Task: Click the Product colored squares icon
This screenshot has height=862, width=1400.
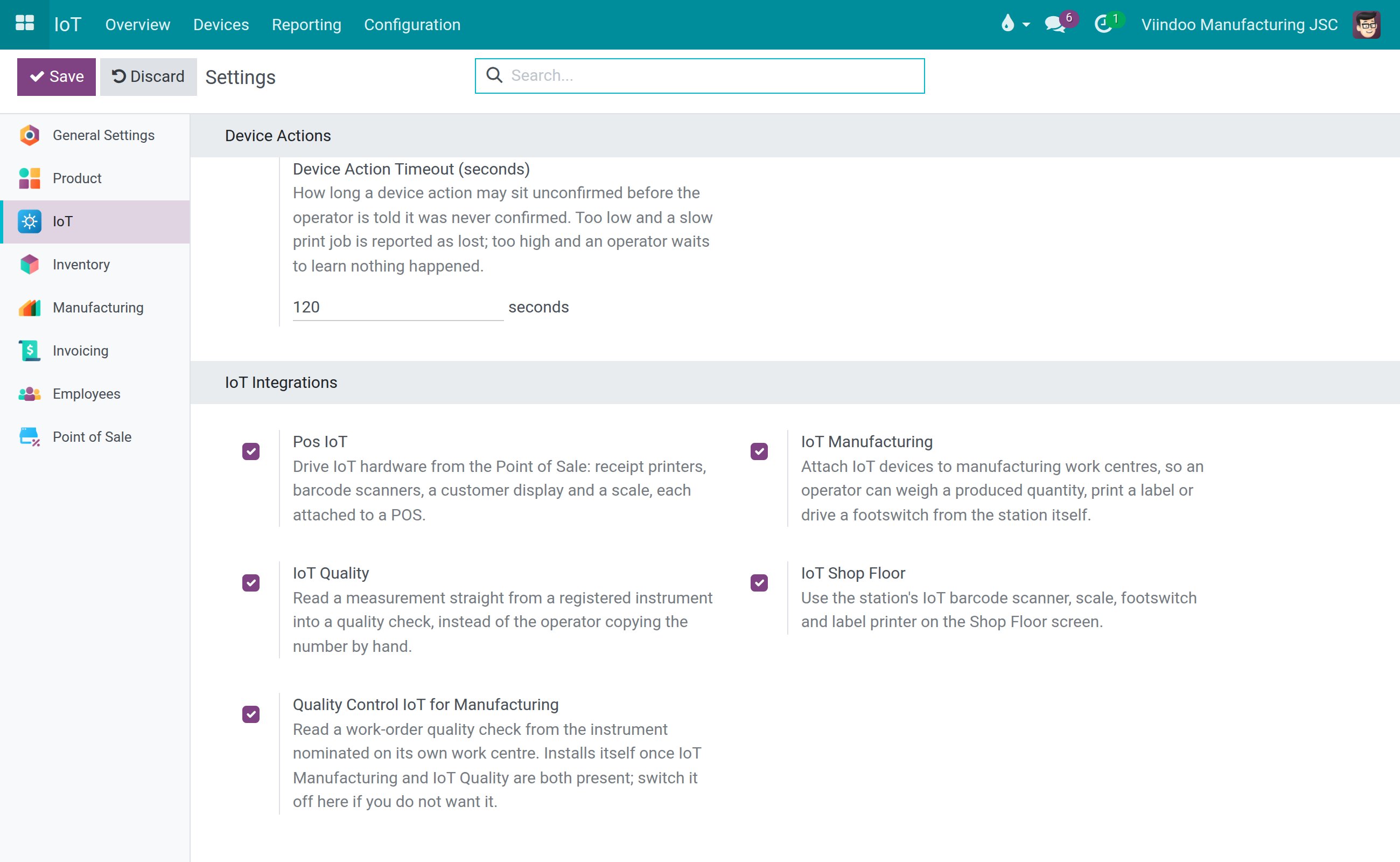Action: pos(30,178)
